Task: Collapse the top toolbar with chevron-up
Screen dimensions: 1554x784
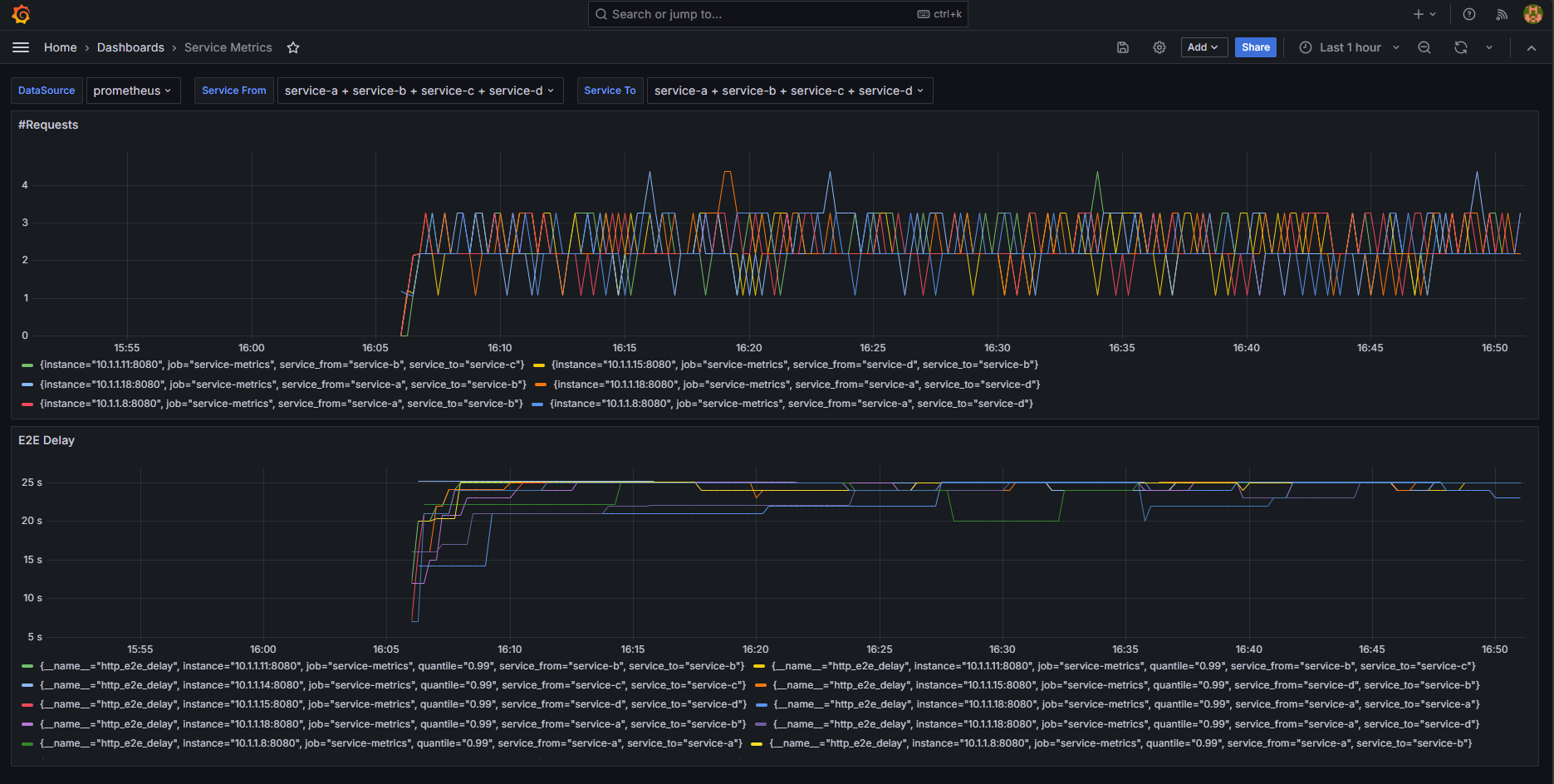Action: [1532, 47]
